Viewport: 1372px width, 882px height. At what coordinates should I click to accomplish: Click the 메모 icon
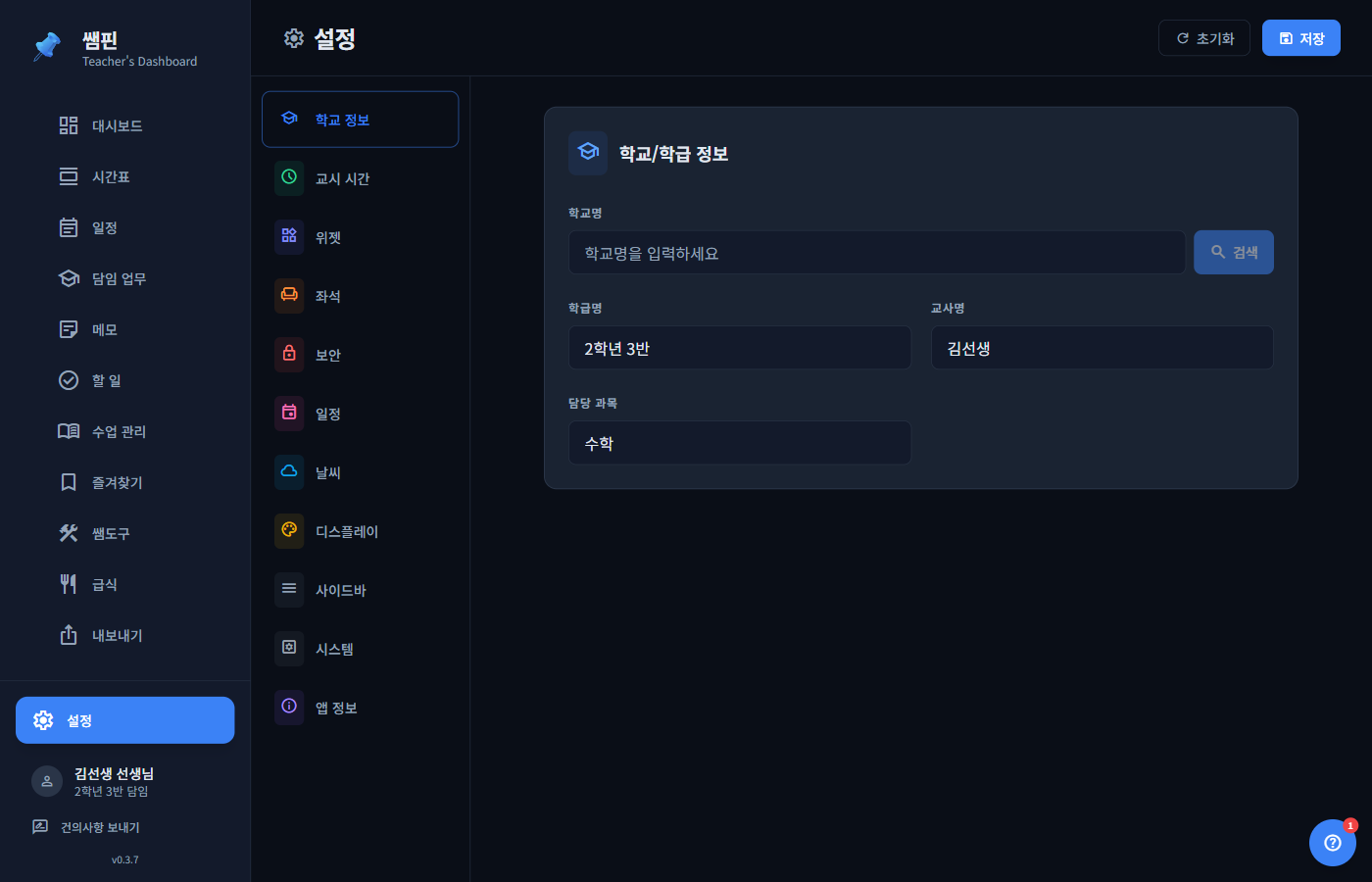68,329
